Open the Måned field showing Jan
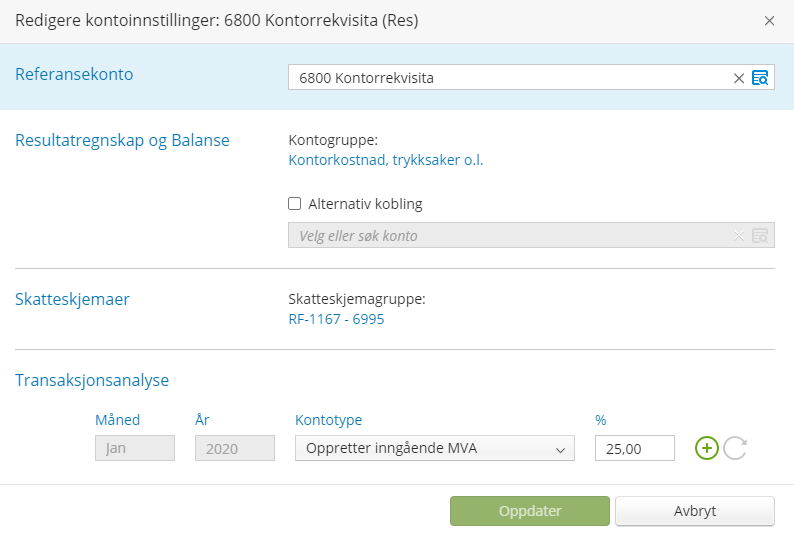Screen dimensions: 794x535 pos(134,448)
